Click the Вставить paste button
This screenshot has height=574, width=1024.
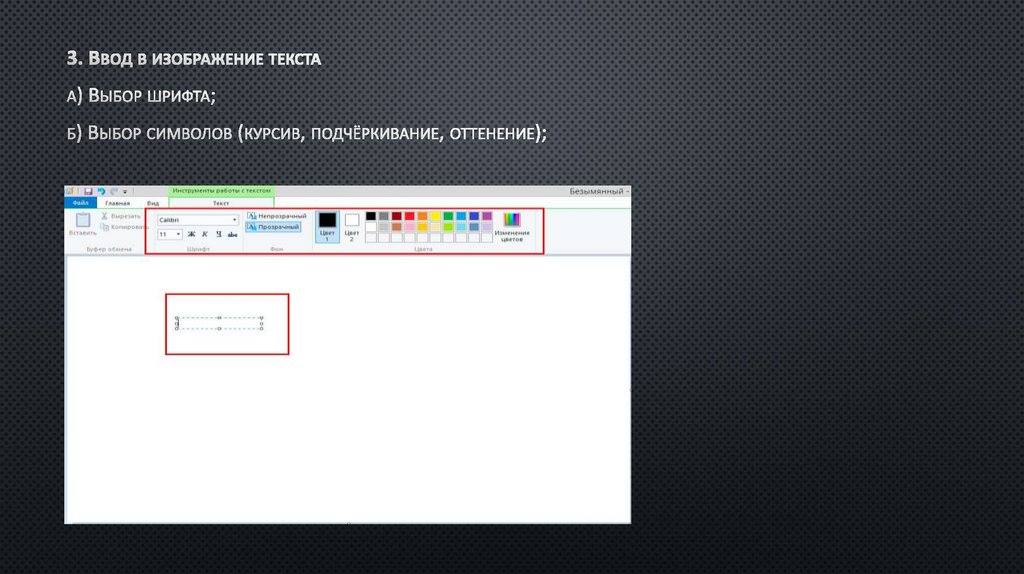pos(83,223)
